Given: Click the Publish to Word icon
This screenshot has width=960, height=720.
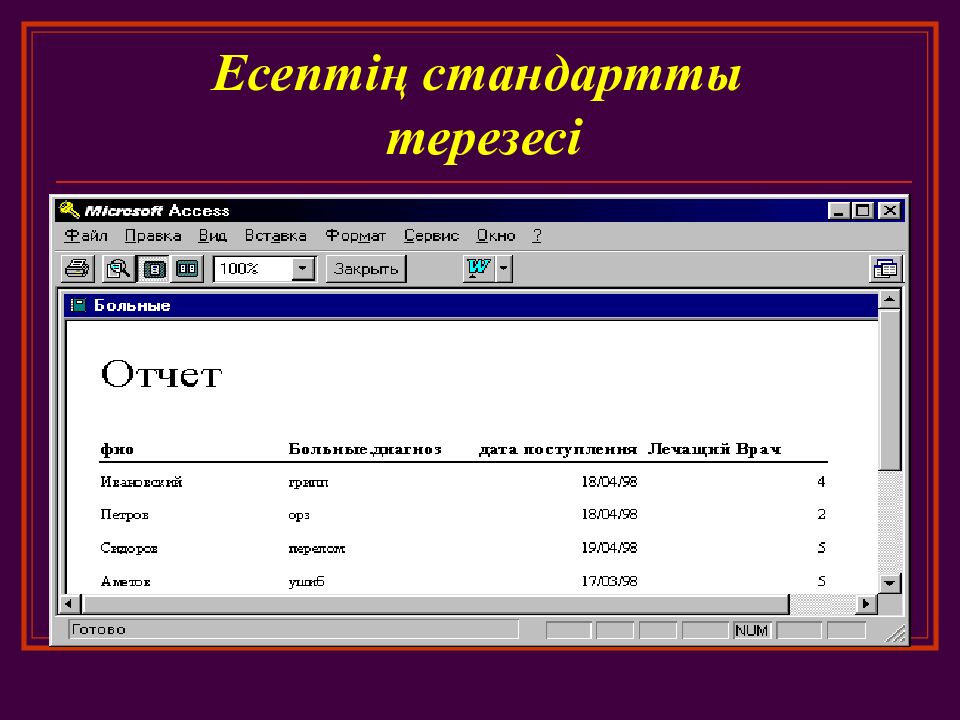Looking at the screenshot, I should 479,268.
